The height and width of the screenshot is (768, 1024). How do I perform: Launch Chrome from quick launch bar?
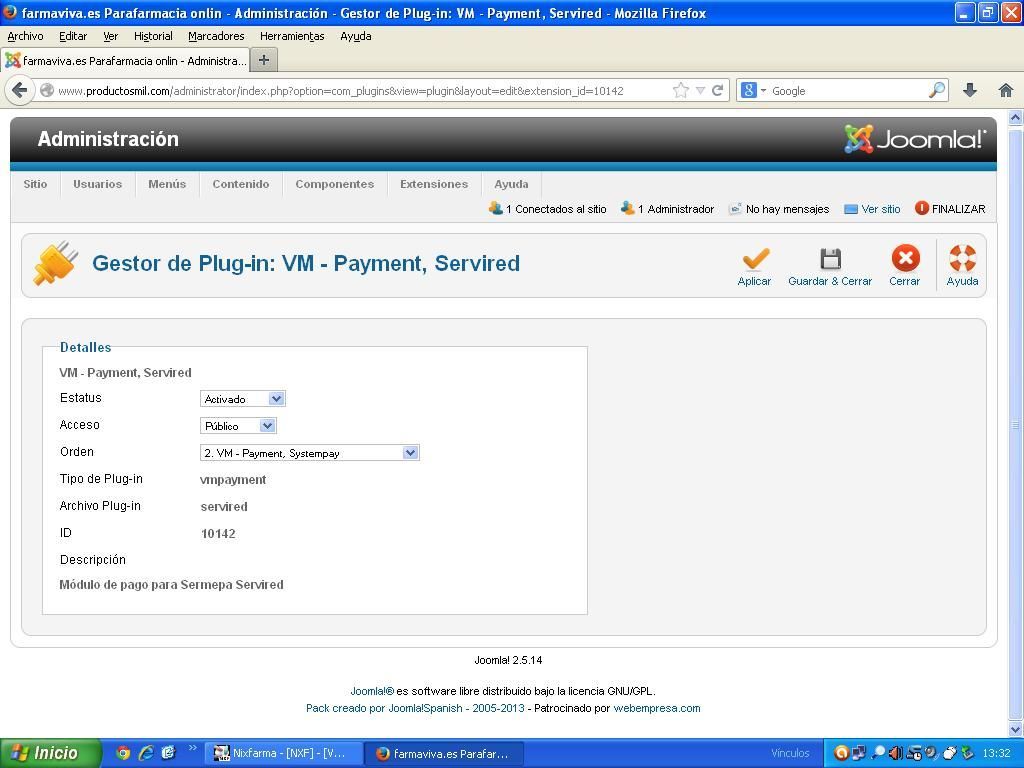[122, 753]
